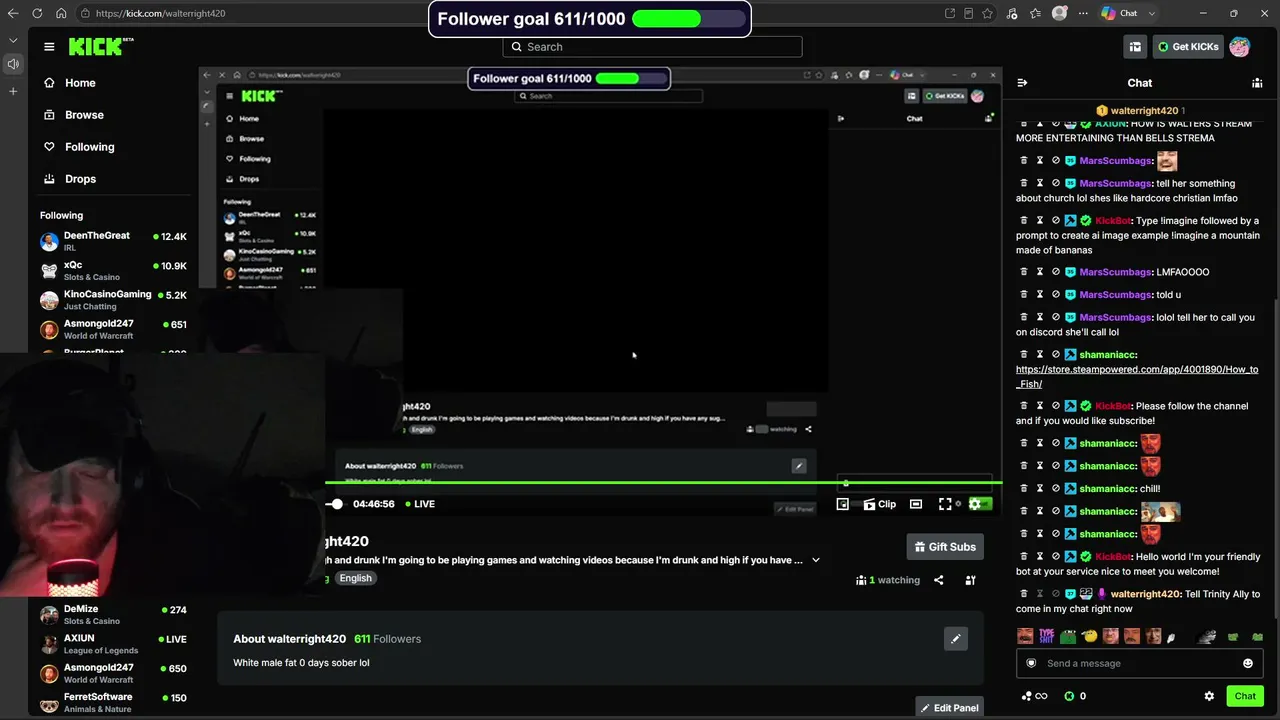Open channel points infinity icon
This screenshot has height=720, width=1280.
pos(1034,696)
